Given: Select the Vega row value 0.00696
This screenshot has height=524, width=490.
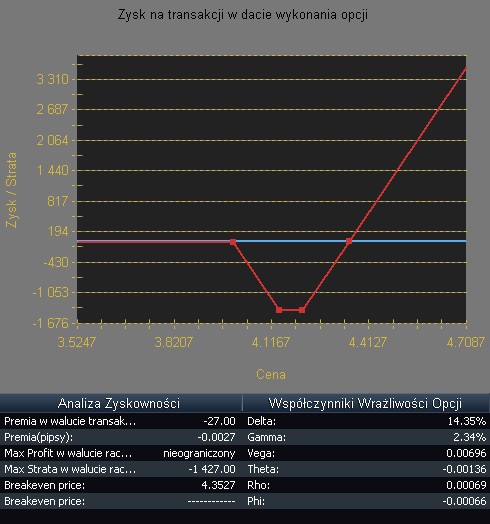Looking at the screenshot, I should (466, 453).
